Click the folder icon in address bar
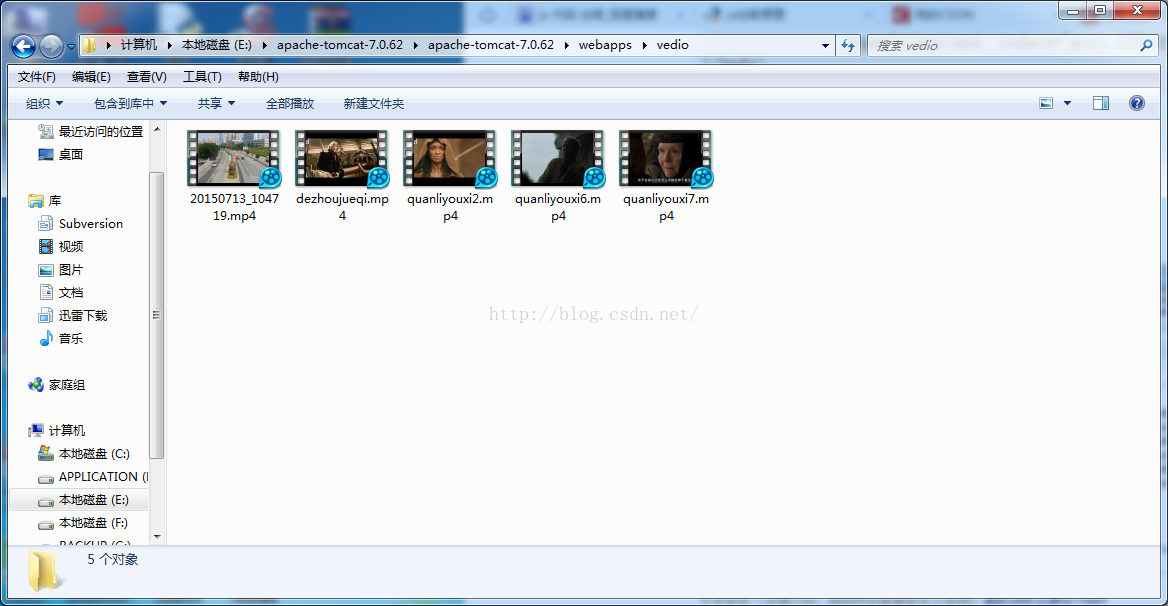Image resolution: width=1168 pixels, height=606 pixels. [x=90, y=45]
